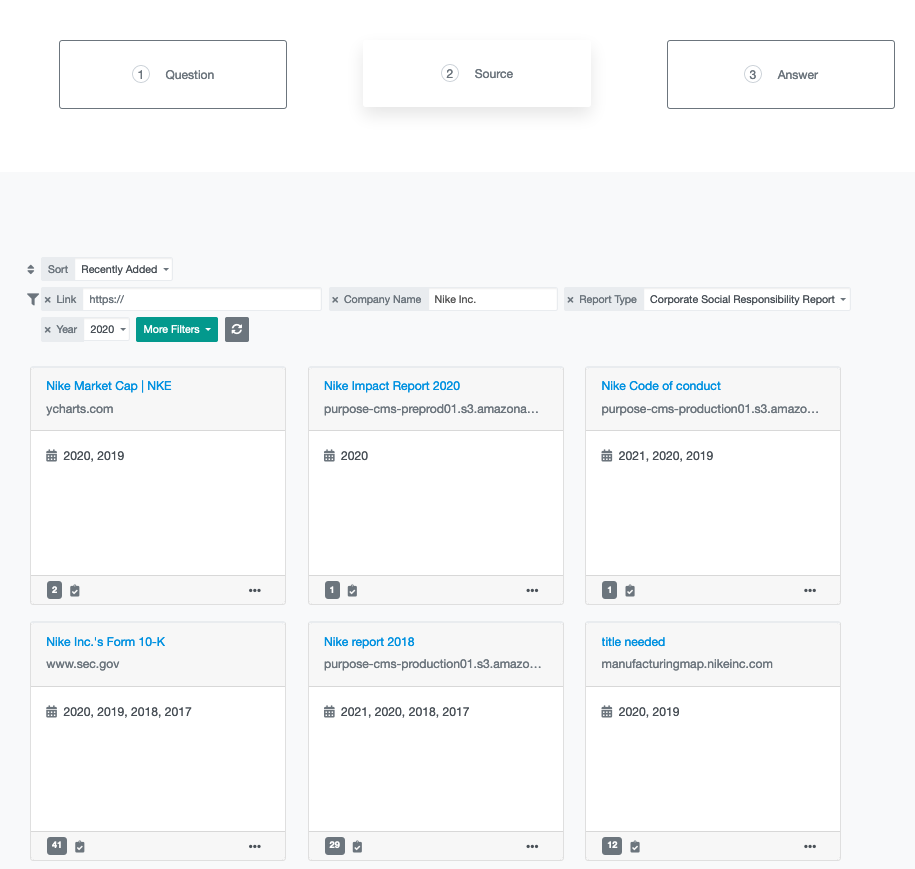Click clipboard icon on Form 10-K card
Viewport: 915px width, 869px height.
coord(80,846)
